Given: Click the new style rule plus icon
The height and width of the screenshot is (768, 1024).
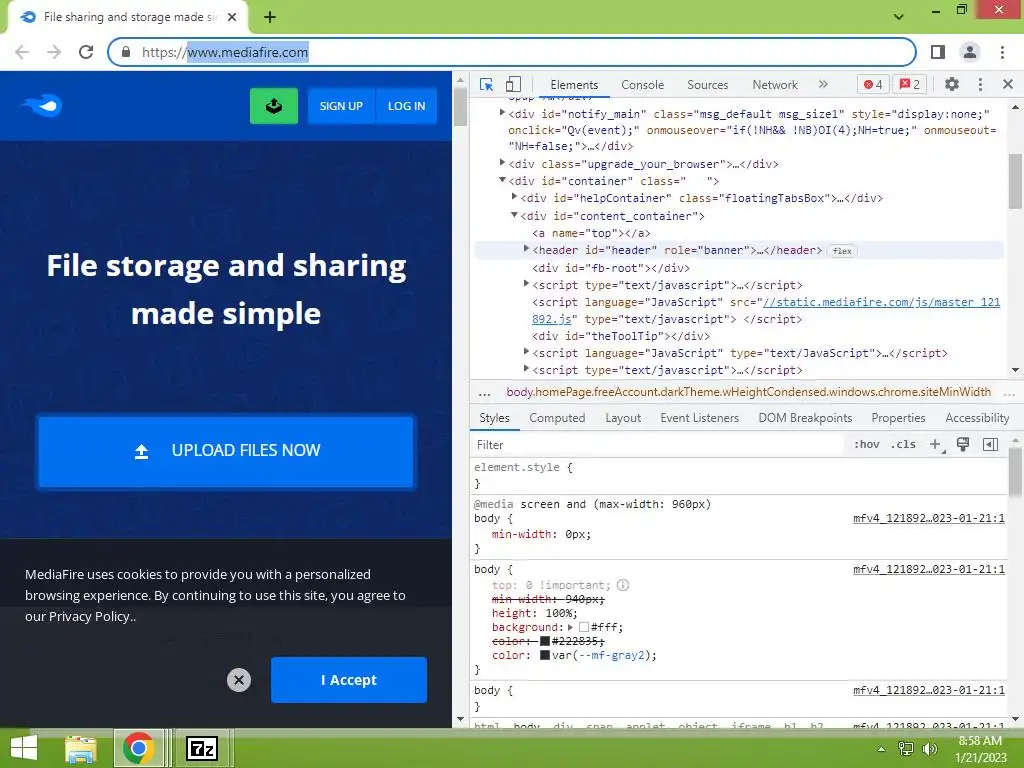Looking at the screenshot, I should tap(936, 445).
